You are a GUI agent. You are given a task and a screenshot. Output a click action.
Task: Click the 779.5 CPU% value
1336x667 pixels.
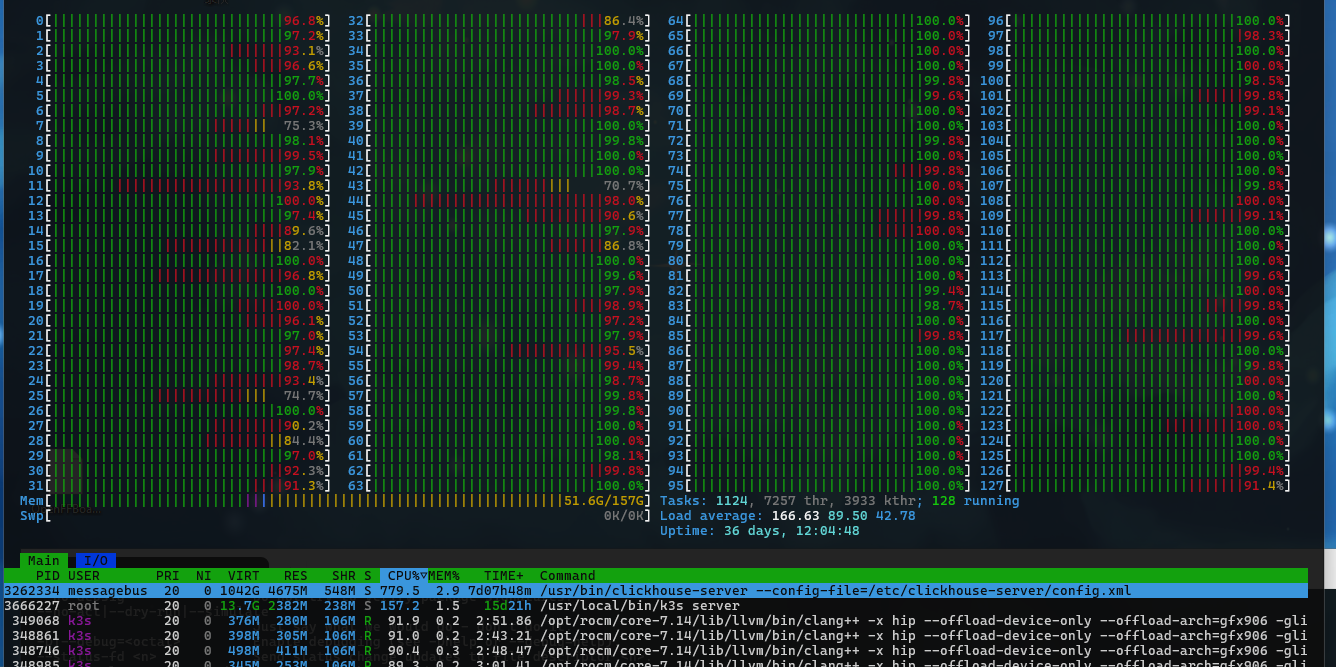click(x=400, y=591)
